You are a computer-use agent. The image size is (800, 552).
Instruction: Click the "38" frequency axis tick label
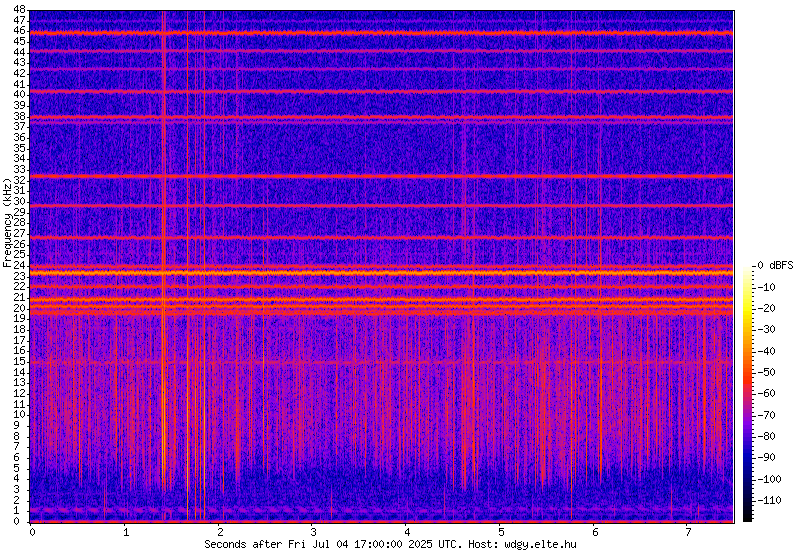coord(19,116)
